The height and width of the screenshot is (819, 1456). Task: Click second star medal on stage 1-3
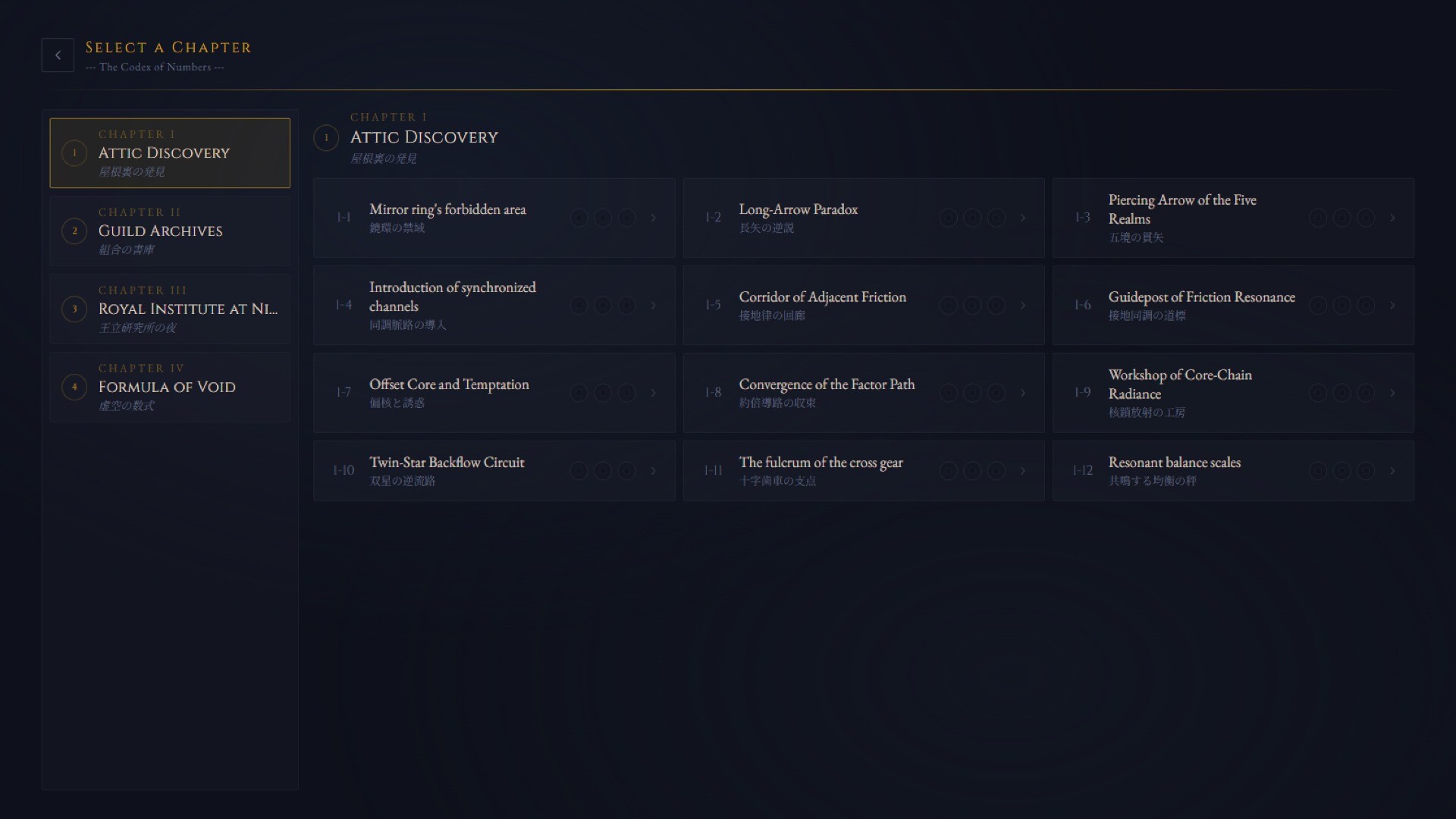coord(1341,218)
